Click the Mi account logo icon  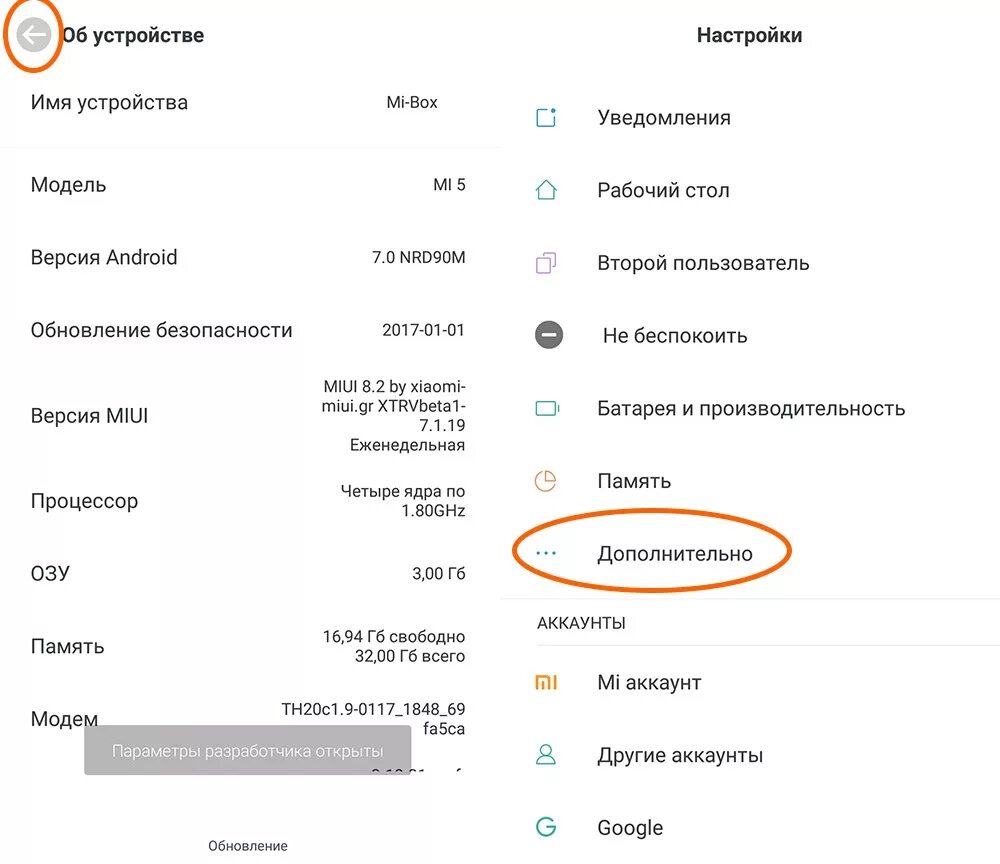tap(546, 683)
